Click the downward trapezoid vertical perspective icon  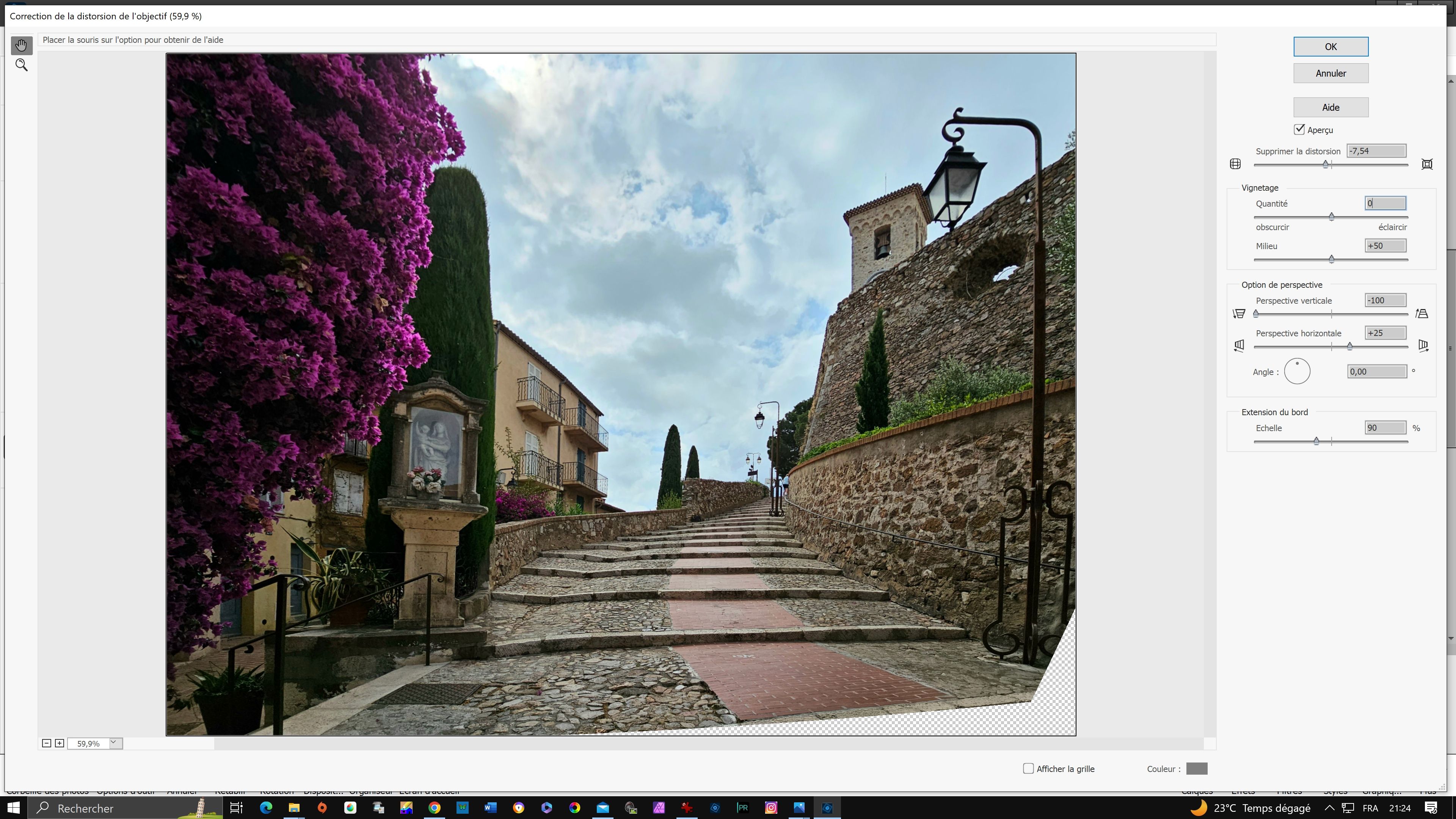coord(1239,313)
